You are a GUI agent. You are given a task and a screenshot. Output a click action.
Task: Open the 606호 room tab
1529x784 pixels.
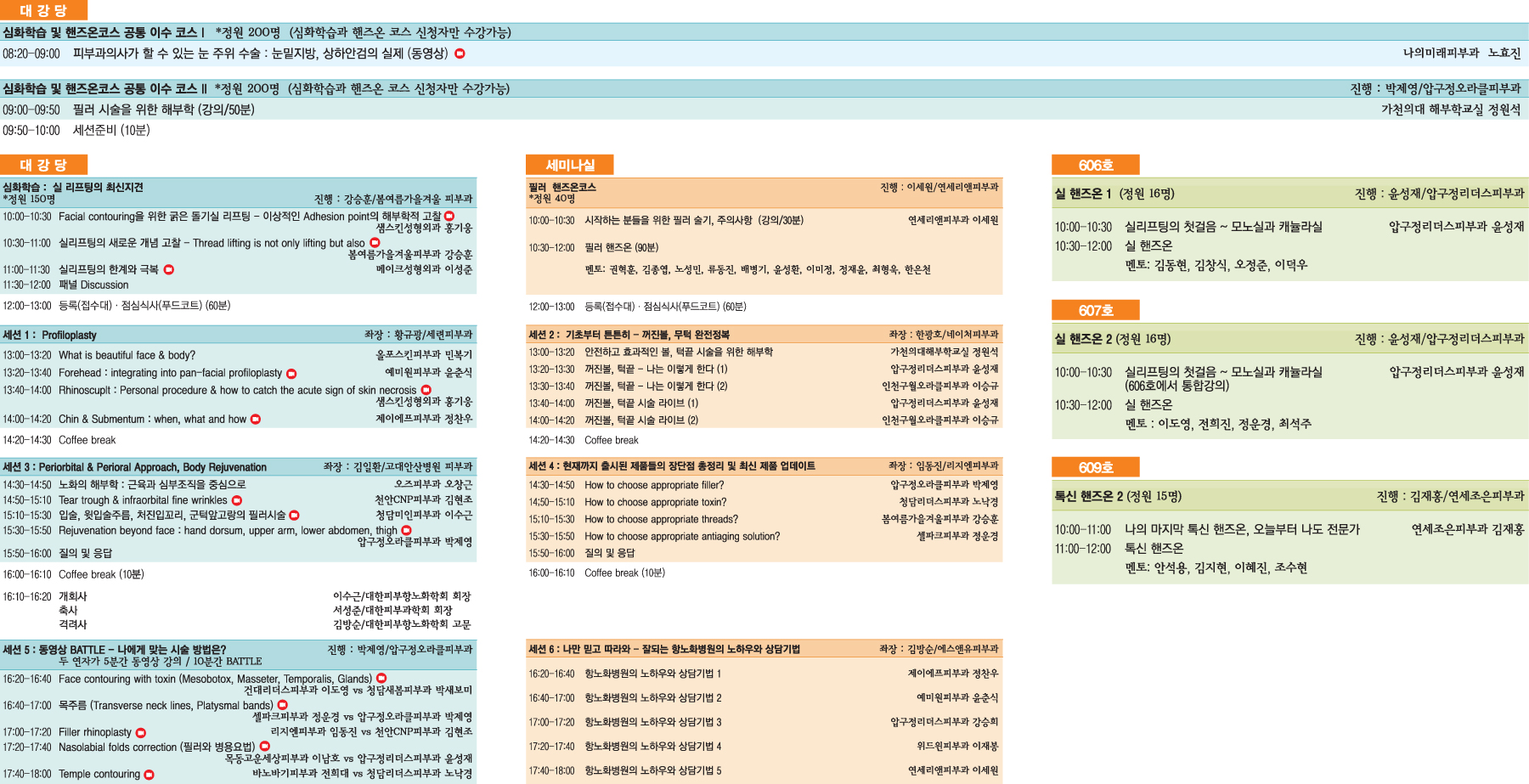(1095, 165)
